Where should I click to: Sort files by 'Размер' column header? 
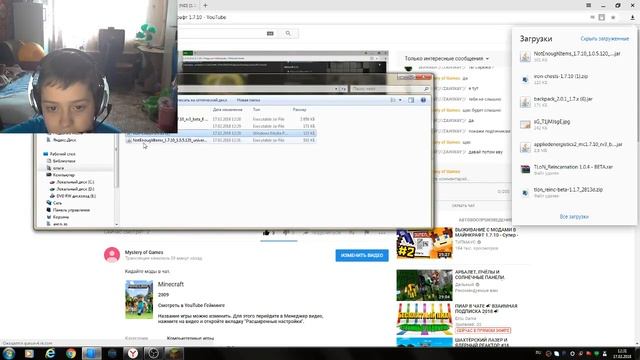point(299,110)
